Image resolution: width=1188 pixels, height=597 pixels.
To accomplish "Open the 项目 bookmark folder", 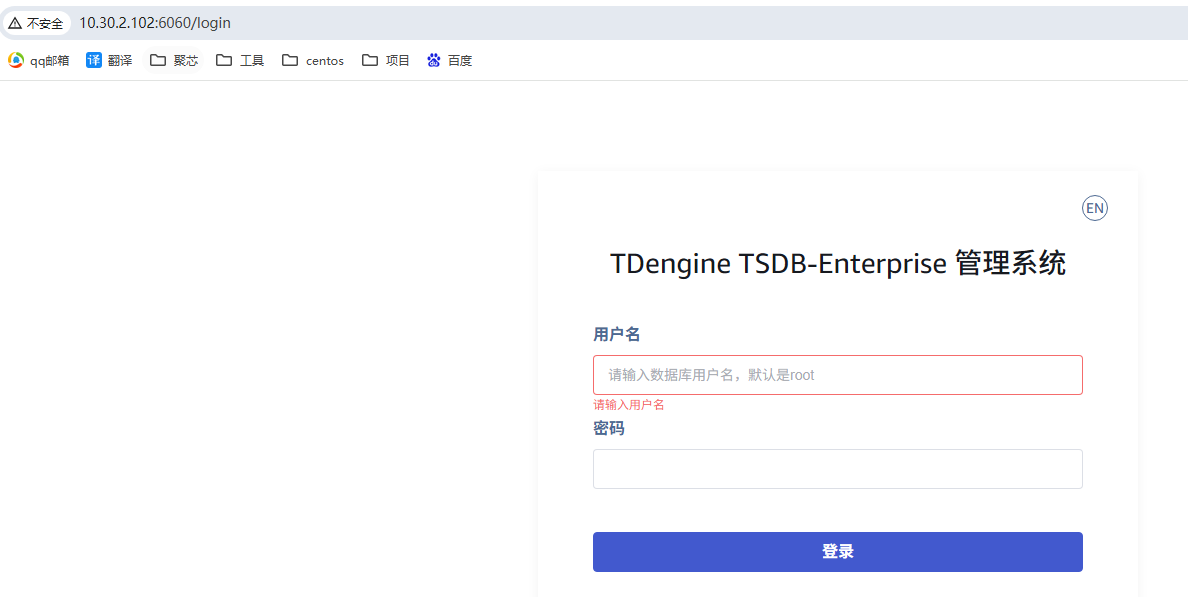I will 386,61.
